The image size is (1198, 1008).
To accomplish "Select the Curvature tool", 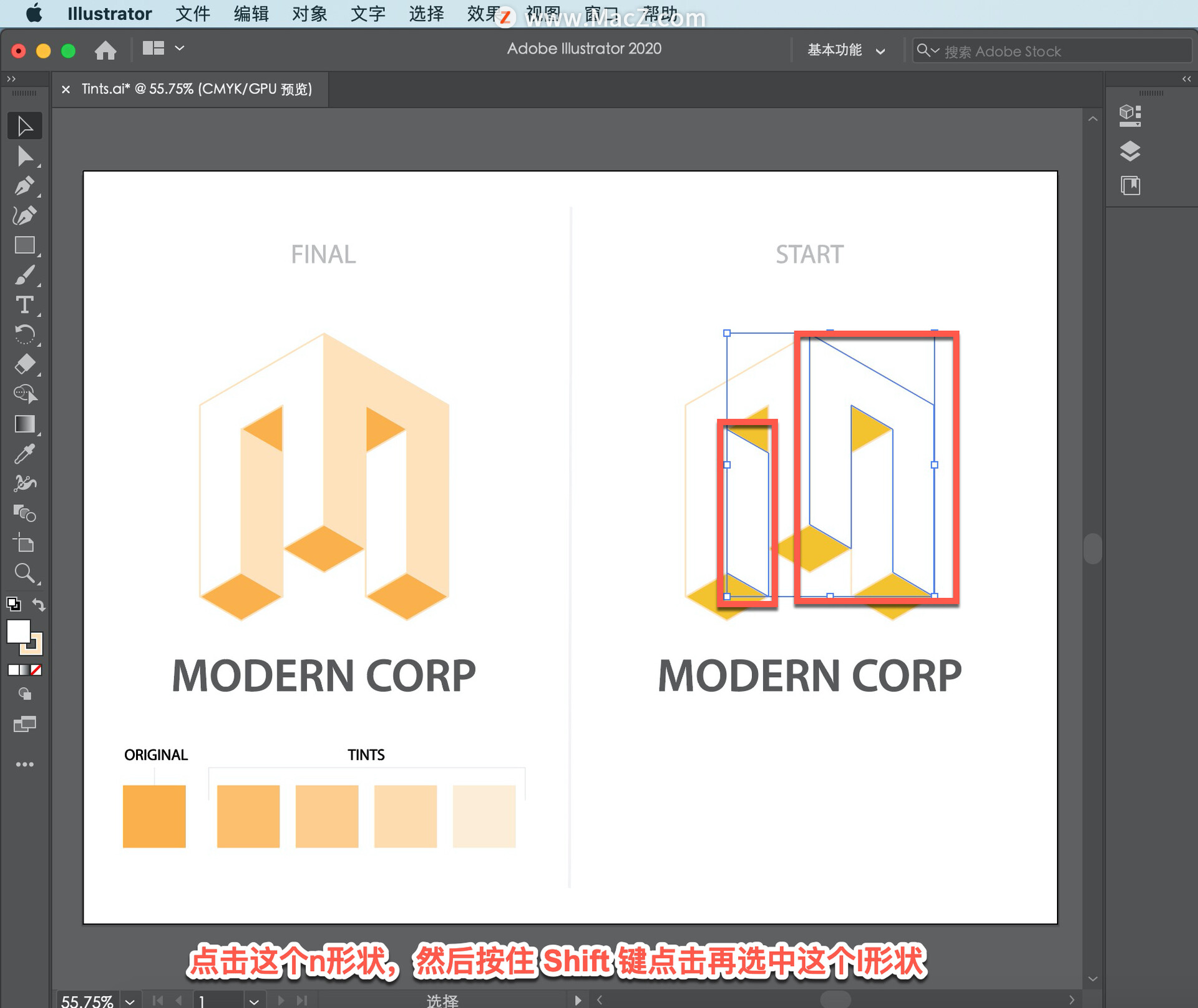I will (x=25, y=215).
